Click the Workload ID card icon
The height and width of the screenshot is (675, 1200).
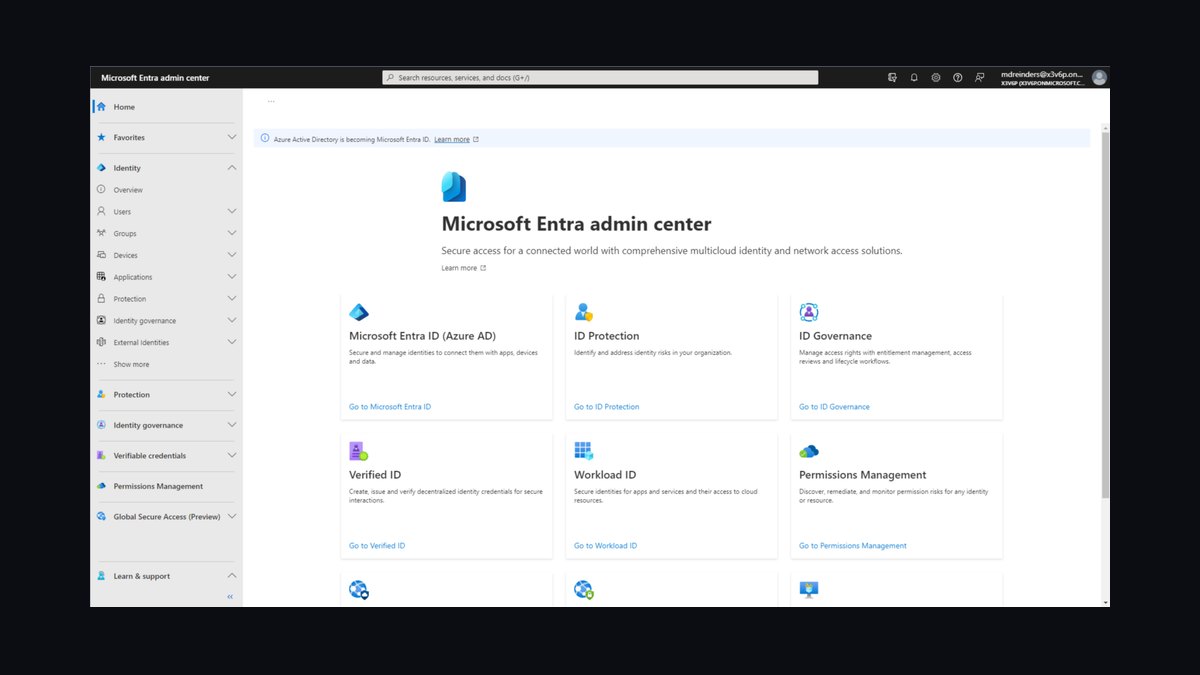(584, 451)
